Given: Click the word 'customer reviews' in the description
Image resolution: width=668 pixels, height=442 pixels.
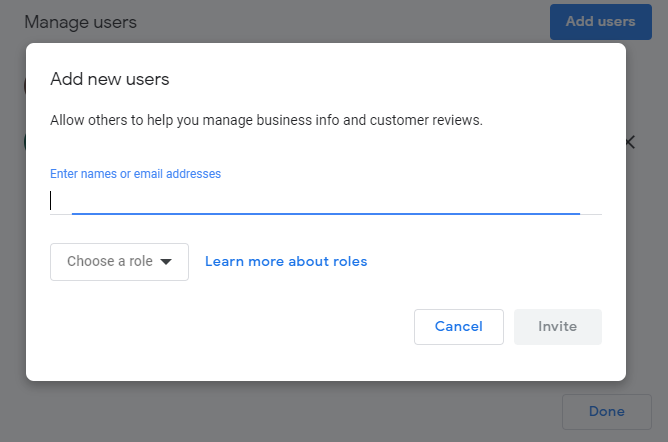Looking at the screenshot, I should [x=426, y=120].
